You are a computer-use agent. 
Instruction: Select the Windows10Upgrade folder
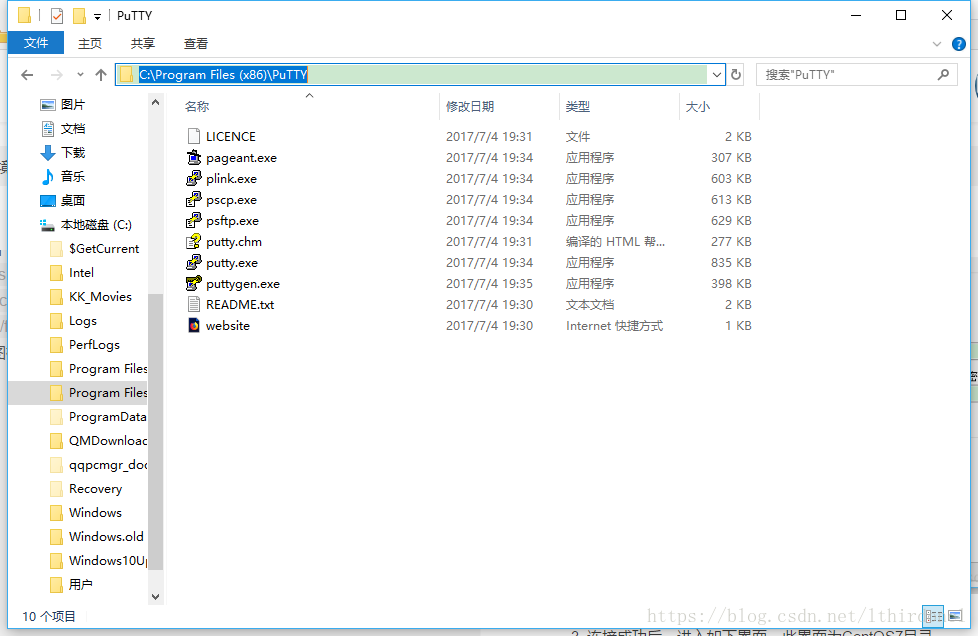coord(107,561)
